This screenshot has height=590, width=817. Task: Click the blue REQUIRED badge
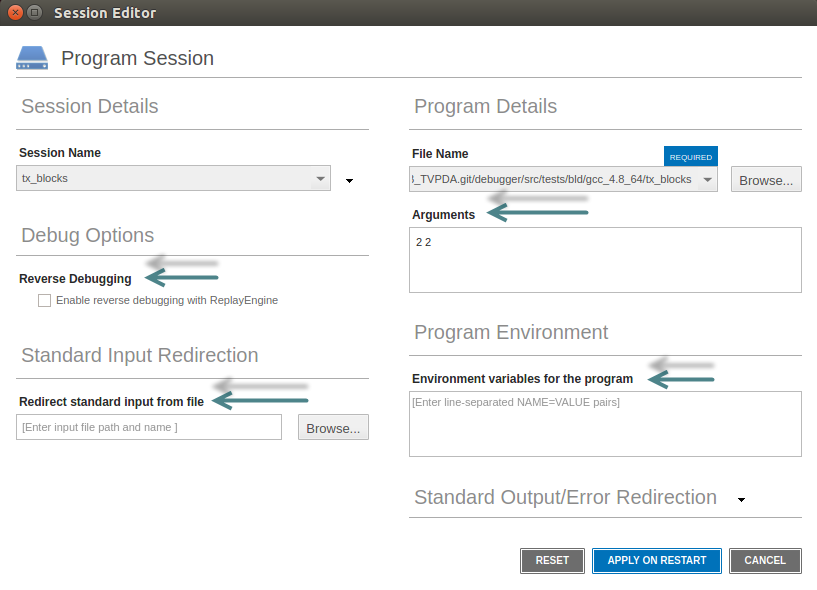coord(690,157)
